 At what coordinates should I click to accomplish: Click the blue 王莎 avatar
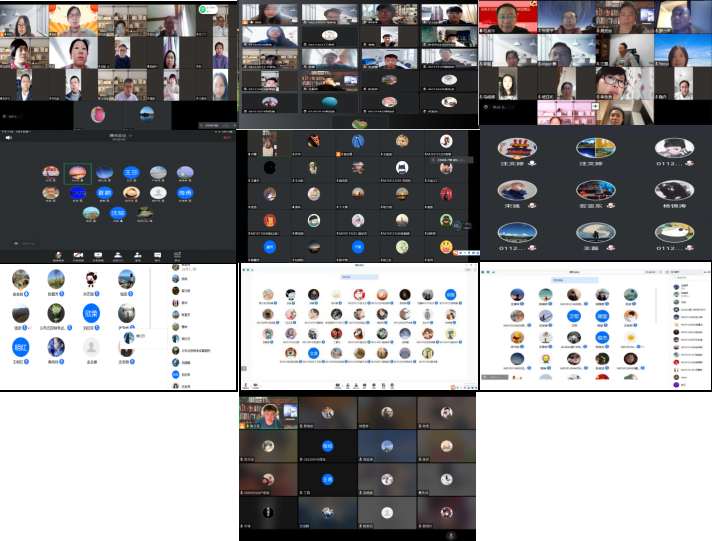(x=131, y=173)
